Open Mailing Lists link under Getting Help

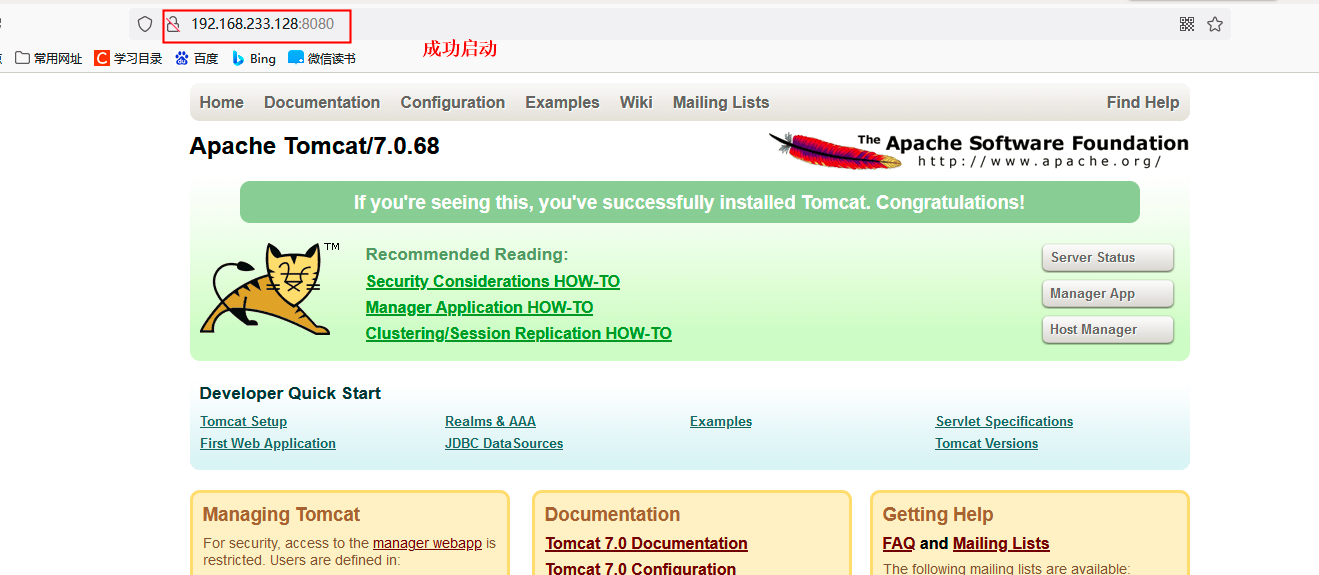(x=1001, y=544)
